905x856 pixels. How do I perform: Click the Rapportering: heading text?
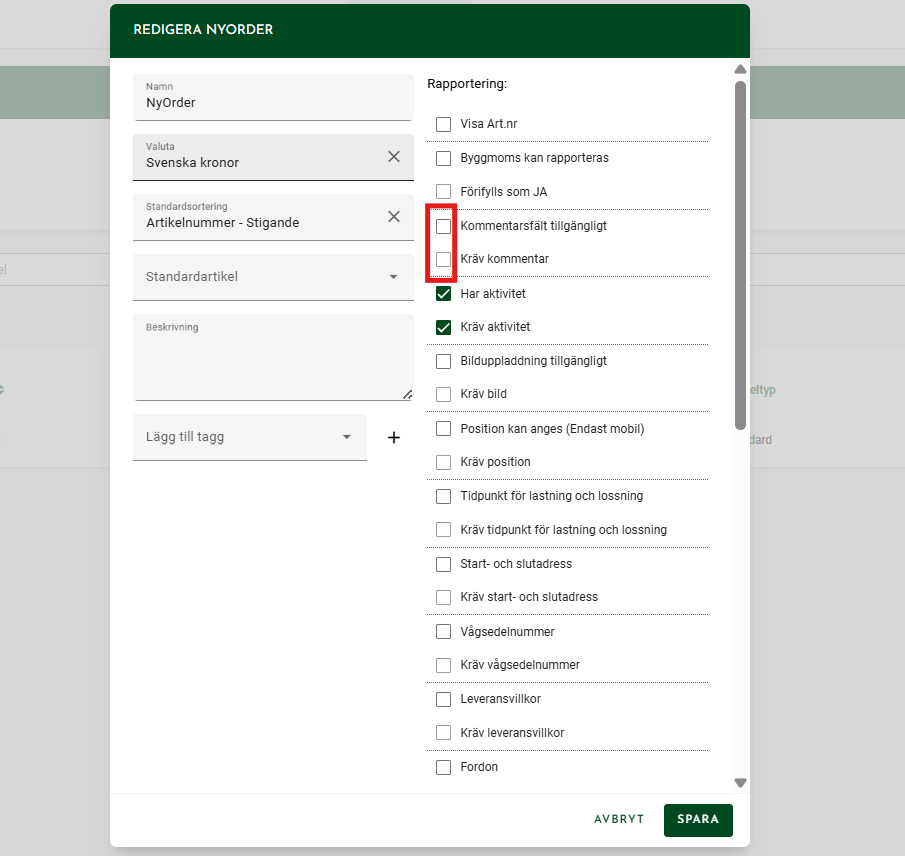(x=467, y=84)
